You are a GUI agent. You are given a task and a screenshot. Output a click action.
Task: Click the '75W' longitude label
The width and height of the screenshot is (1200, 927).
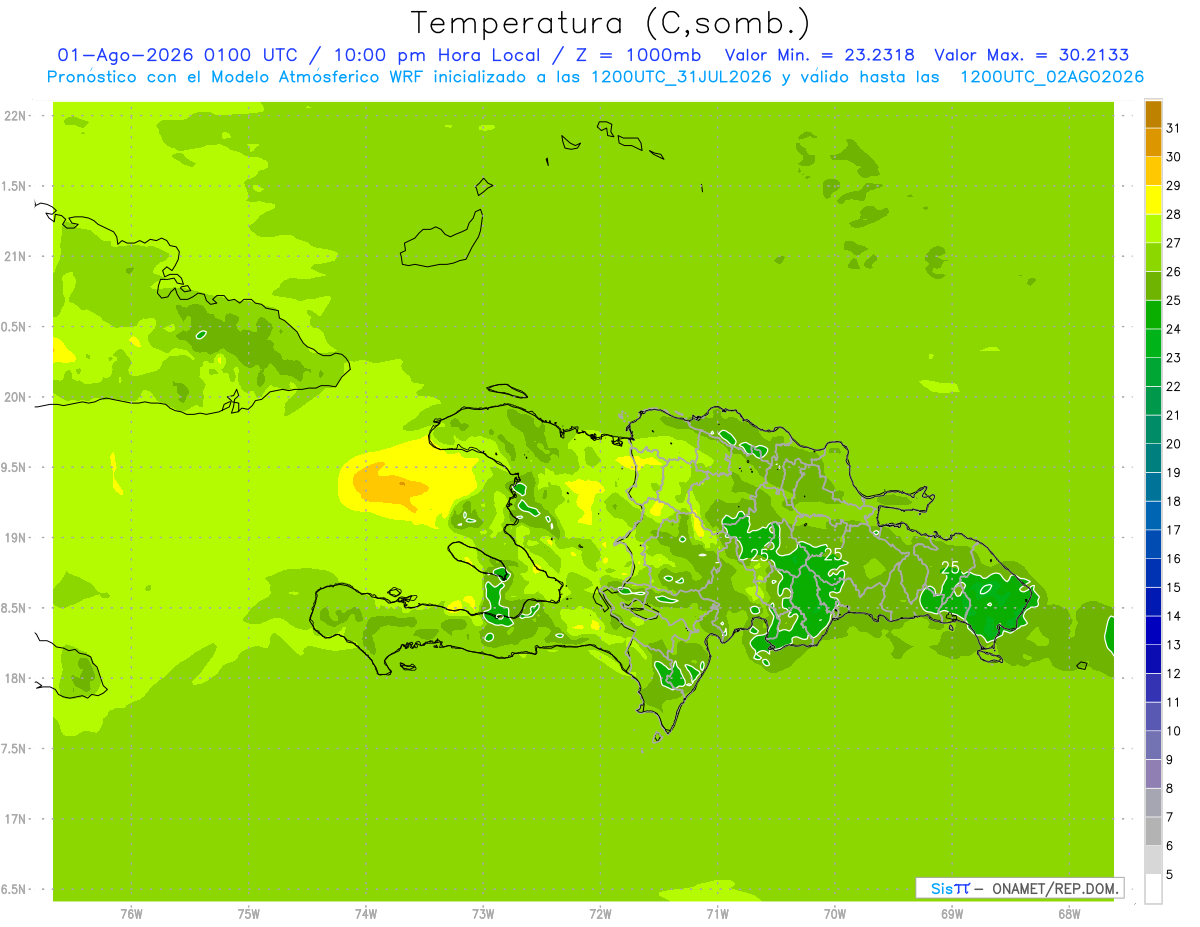249,914
